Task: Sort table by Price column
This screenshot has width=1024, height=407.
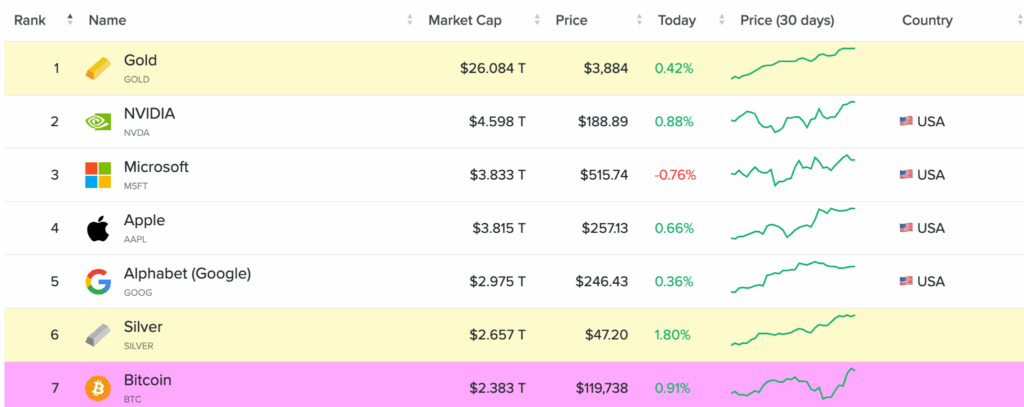Action: (572, 20)
